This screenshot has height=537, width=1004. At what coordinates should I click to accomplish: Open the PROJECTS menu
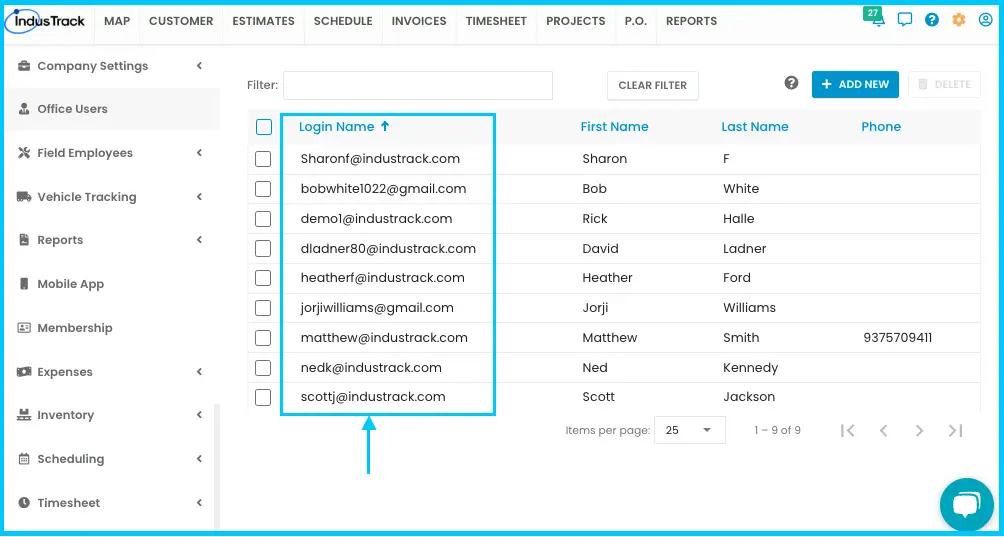pos(576,21)
